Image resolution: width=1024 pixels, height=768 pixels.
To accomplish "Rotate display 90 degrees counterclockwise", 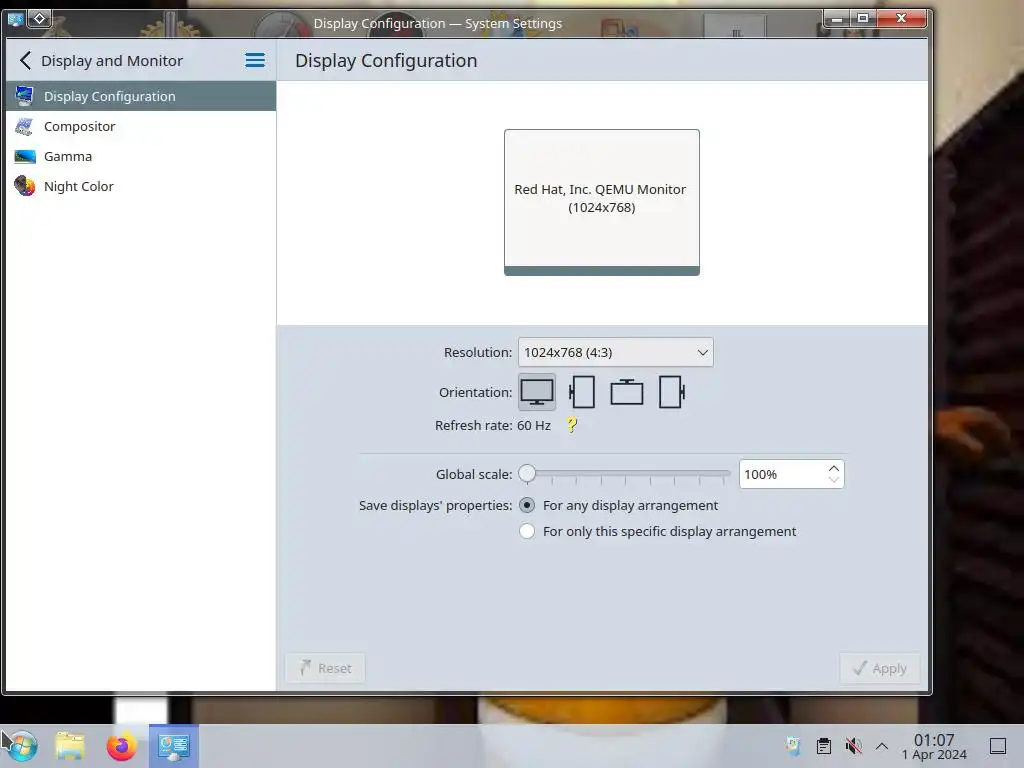I will coord(581,392).
